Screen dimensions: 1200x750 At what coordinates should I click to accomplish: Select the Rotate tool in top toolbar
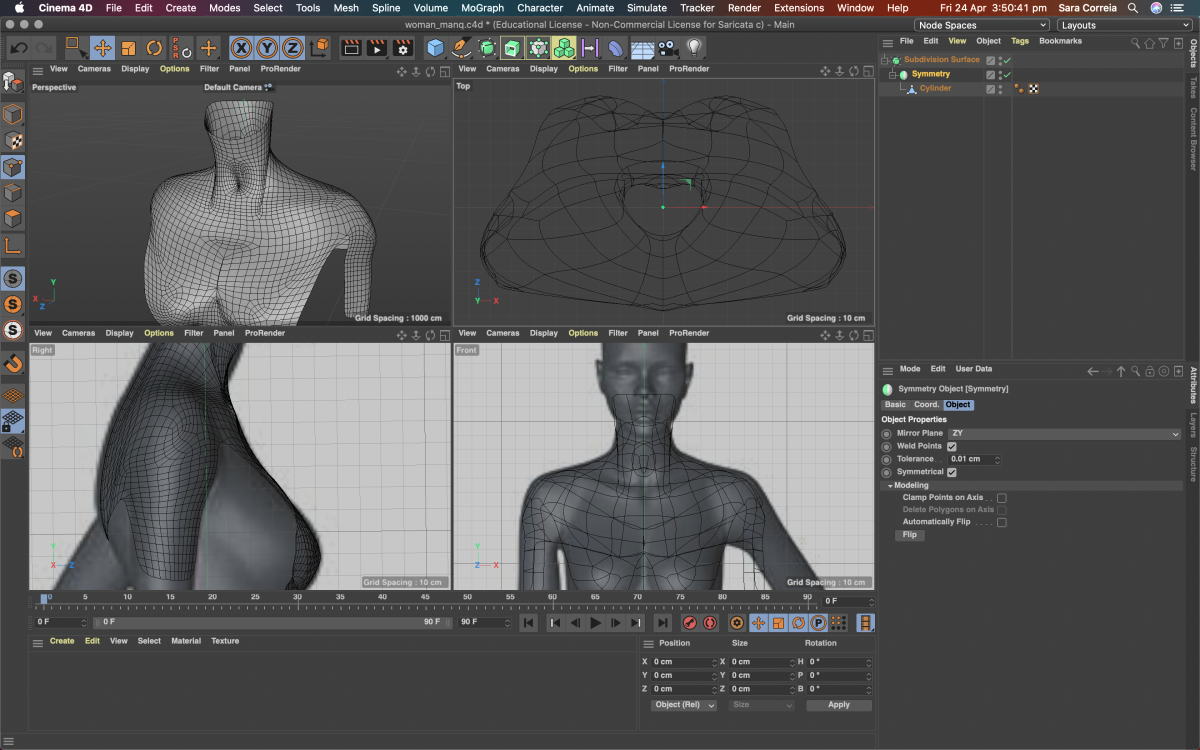coord(154,48)
